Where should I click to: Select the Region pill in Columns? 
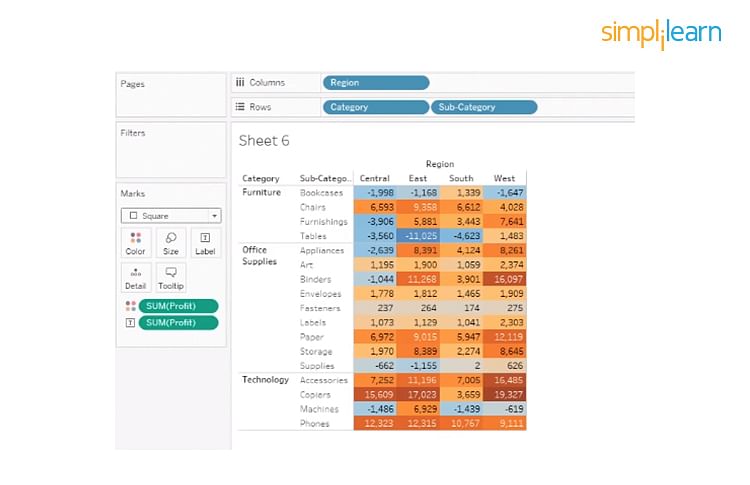[376, 83]
